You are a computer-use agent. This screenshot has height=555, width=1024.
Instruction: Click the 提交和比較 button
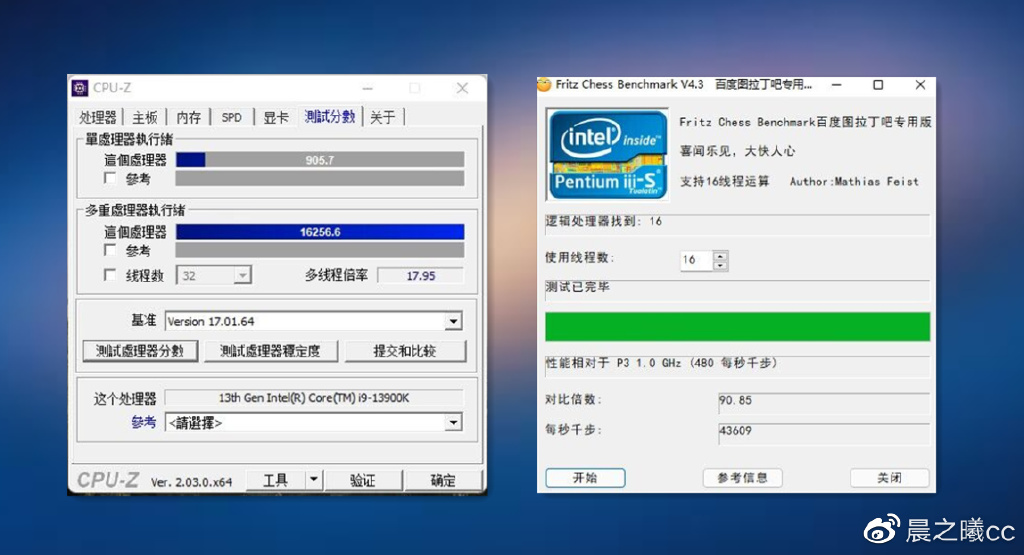click(405, 351)
